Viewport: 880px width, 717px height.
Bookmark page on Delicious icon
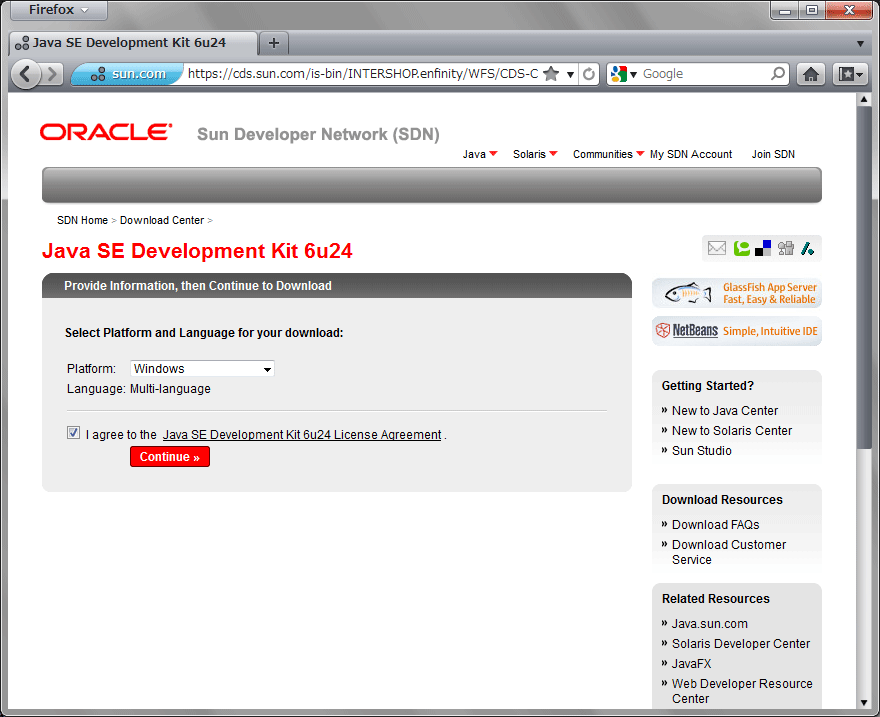(763, 248)
